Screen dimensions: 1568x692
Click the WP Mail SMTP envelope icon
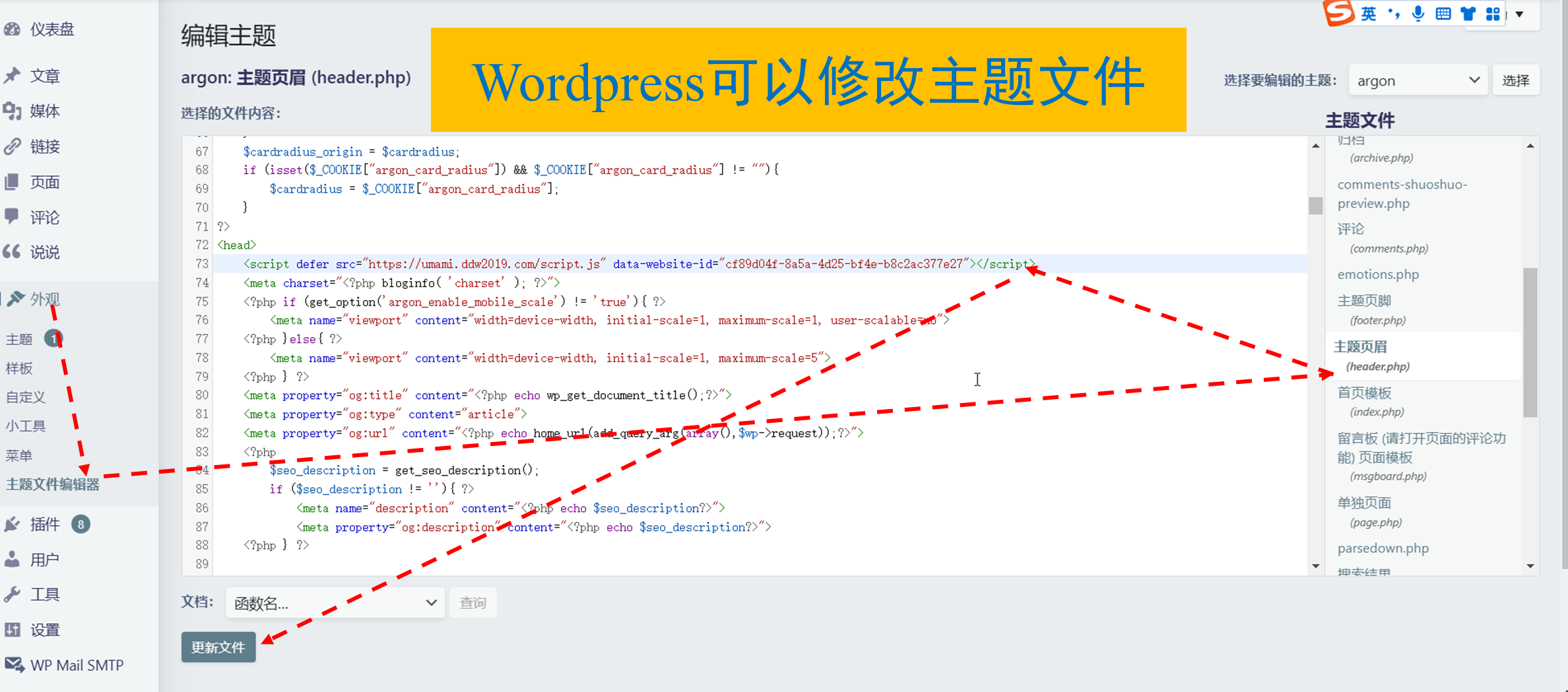[14, 664]
